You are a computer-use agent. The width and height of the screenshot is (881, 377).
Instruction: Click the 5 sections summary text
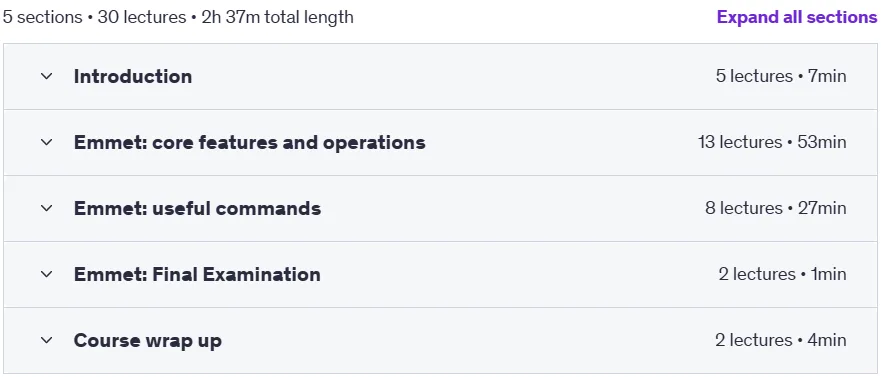click(x=43, y=17)
